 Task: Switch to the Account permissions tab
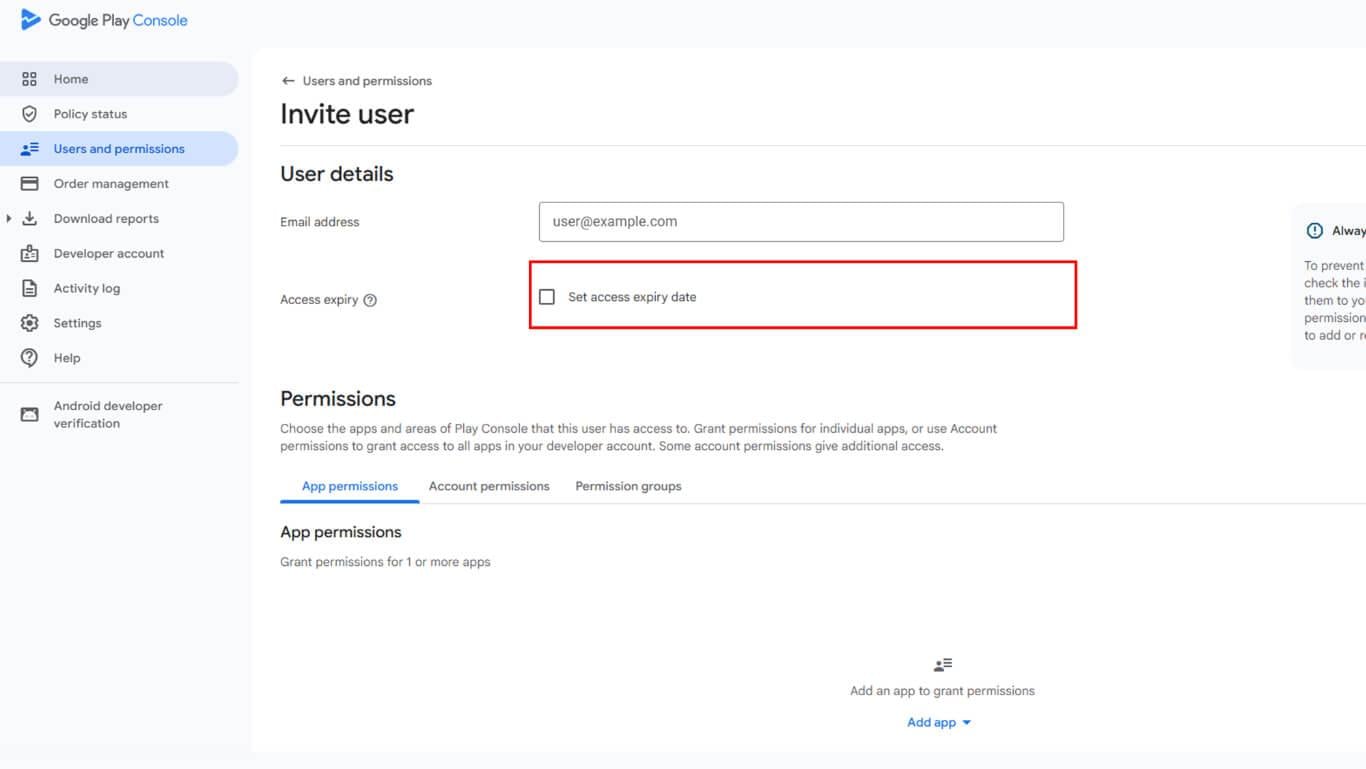[x=489, y=486]
